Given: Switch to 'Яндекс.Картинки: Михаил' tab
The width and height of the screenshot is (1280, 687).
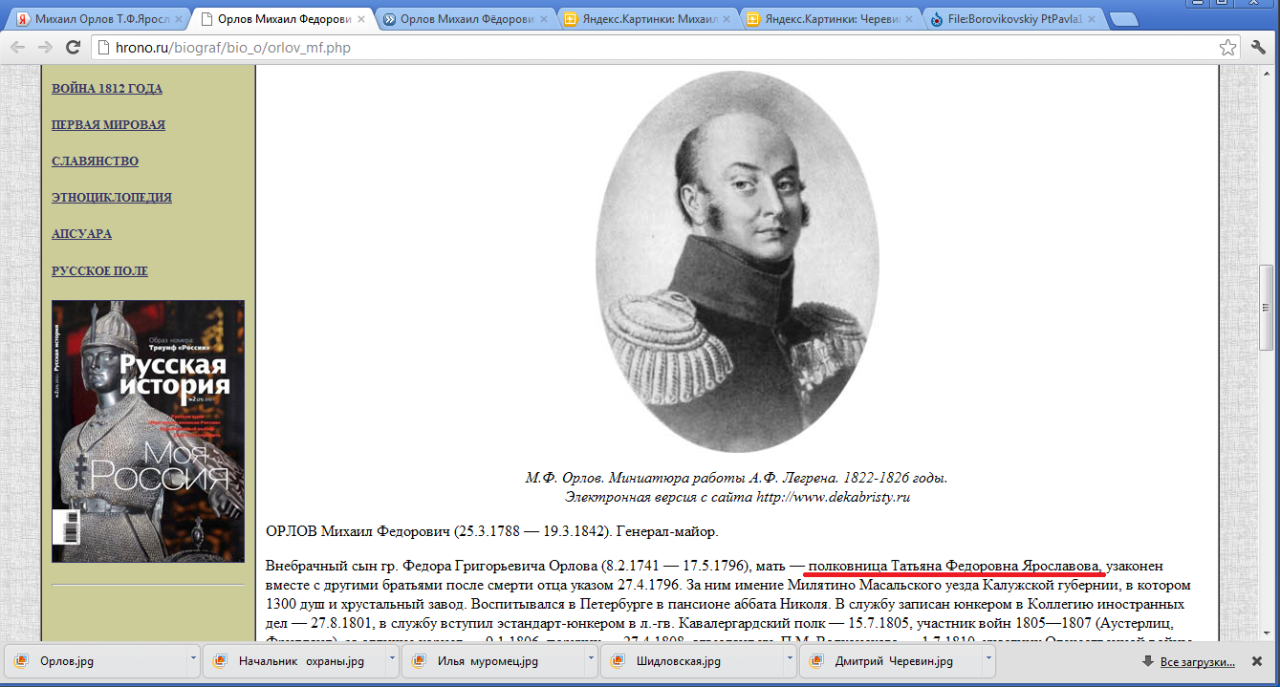Looking at the screenshot, I should click(650, 19).
